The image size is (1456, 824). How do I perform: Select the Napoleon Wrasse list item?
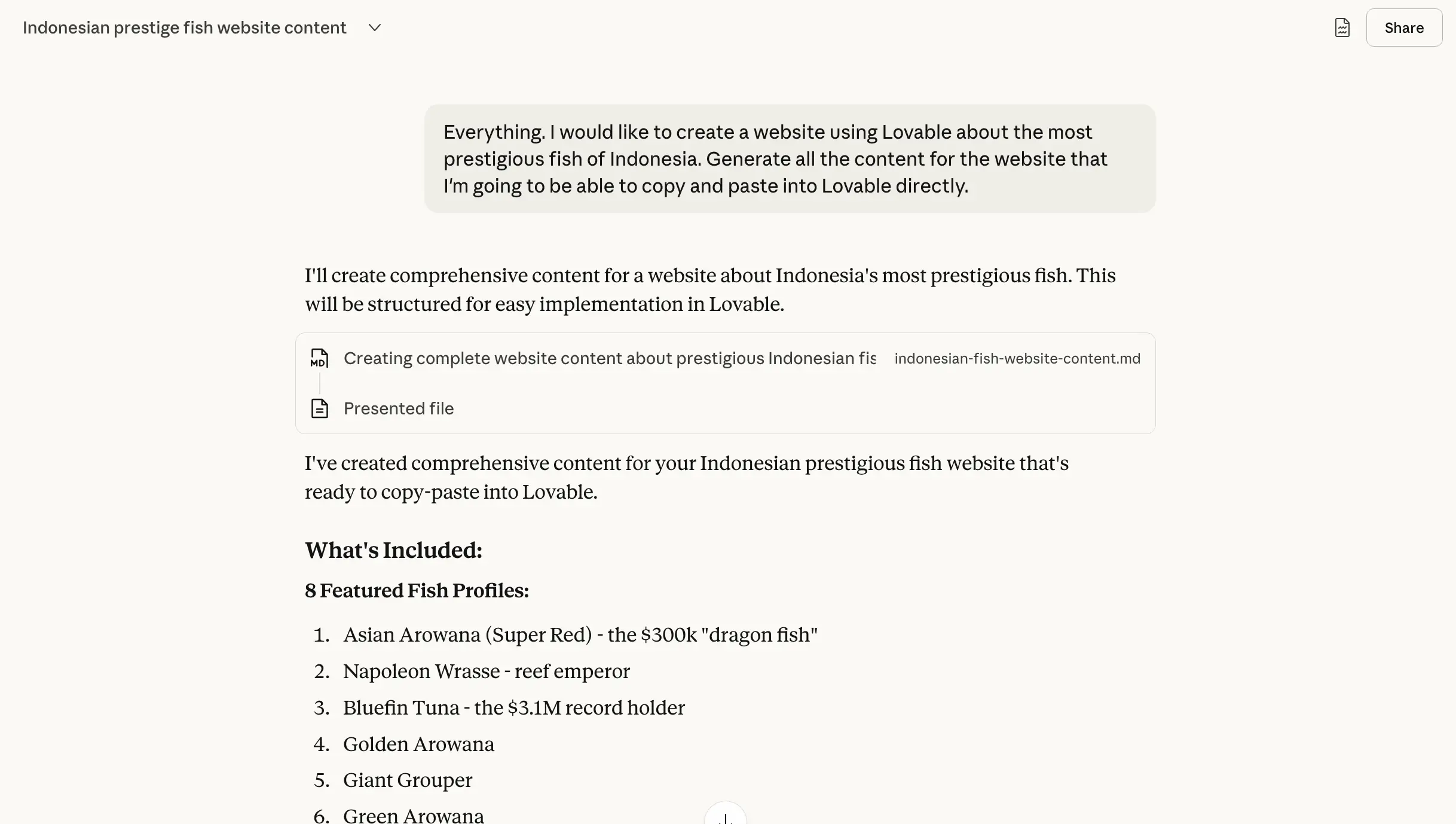pos(486,671)
